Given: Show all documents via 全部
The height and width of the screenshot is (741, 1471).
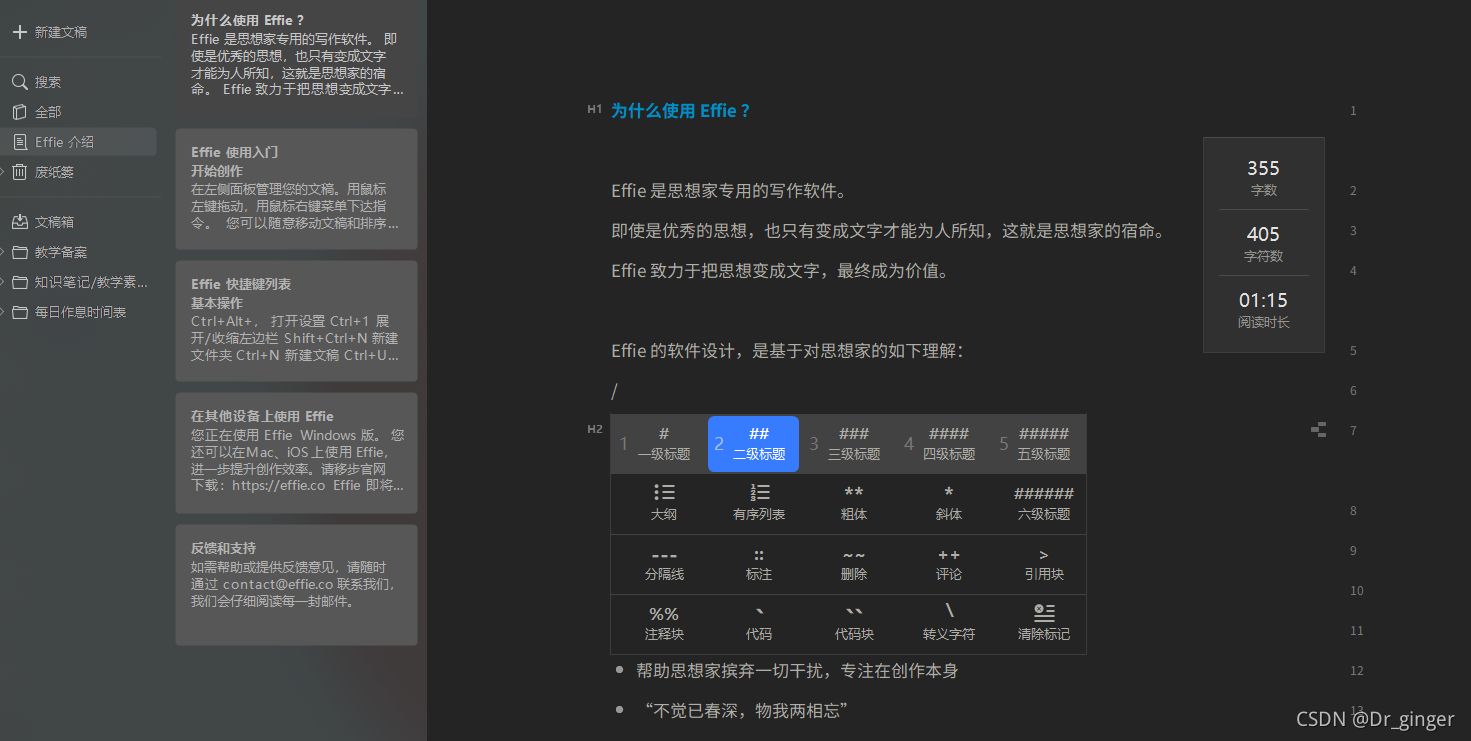Looking at the screenshot, I should pos(37,112).
